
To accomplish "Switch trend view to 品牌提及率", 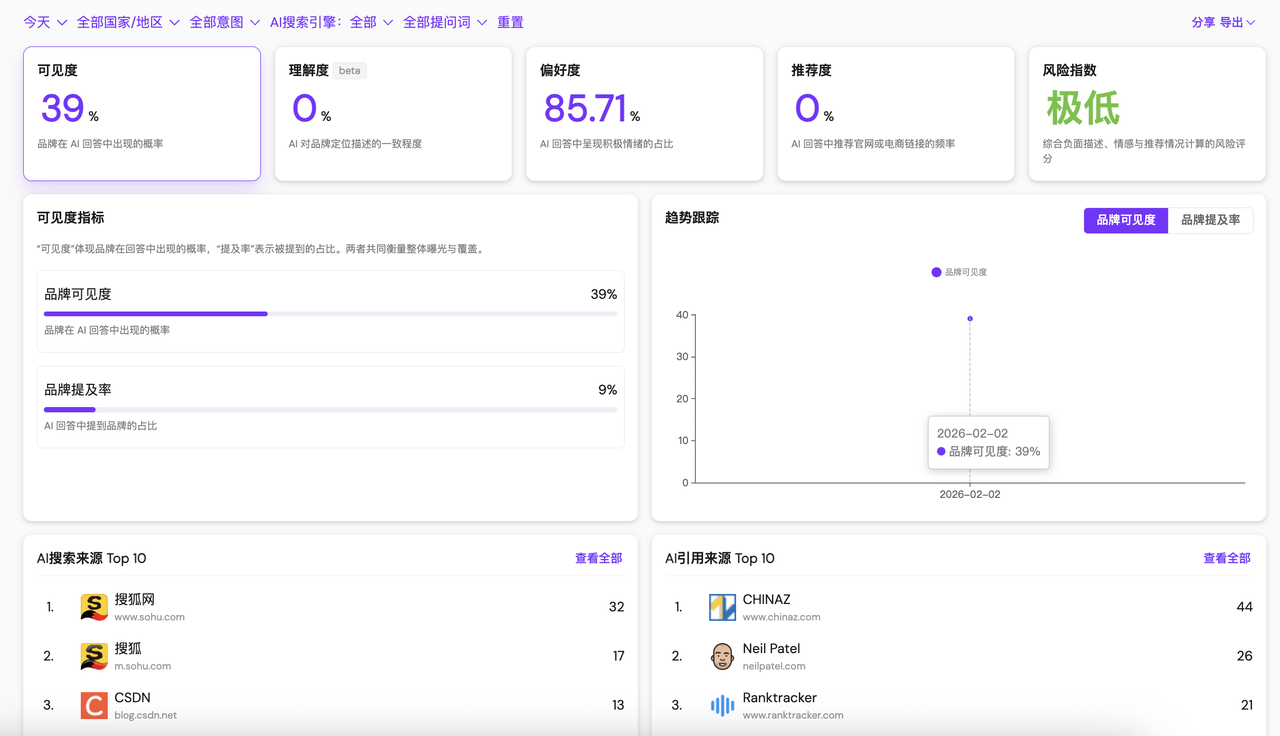I will pyautogui.click(x=1210, y=220).
